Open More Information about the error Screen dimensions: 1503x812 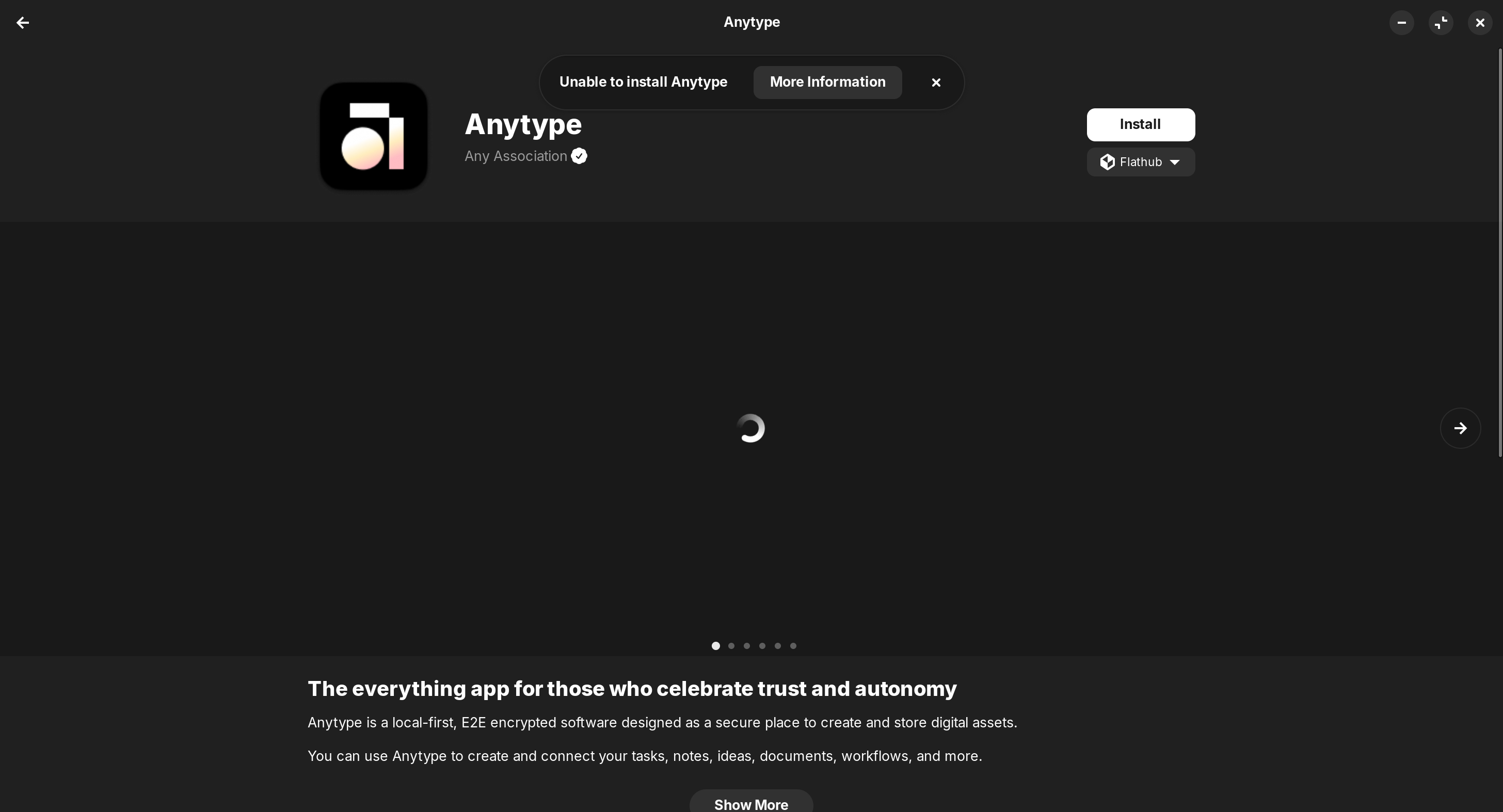(x=827, y=82)
